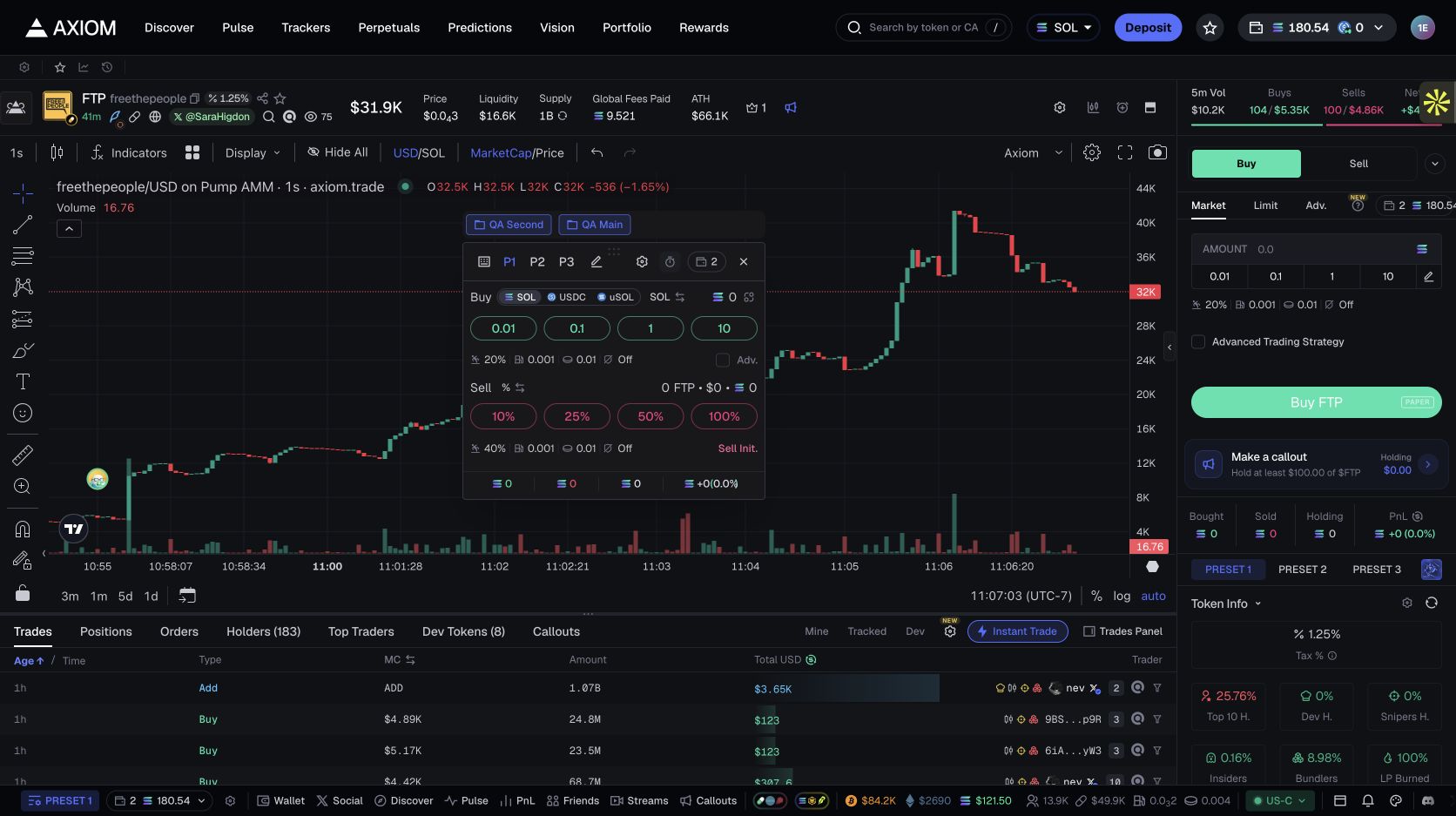Click the Deposit button
Image resolution: width=1456 pixels, height=816 pixels.
coord(1148,28)
